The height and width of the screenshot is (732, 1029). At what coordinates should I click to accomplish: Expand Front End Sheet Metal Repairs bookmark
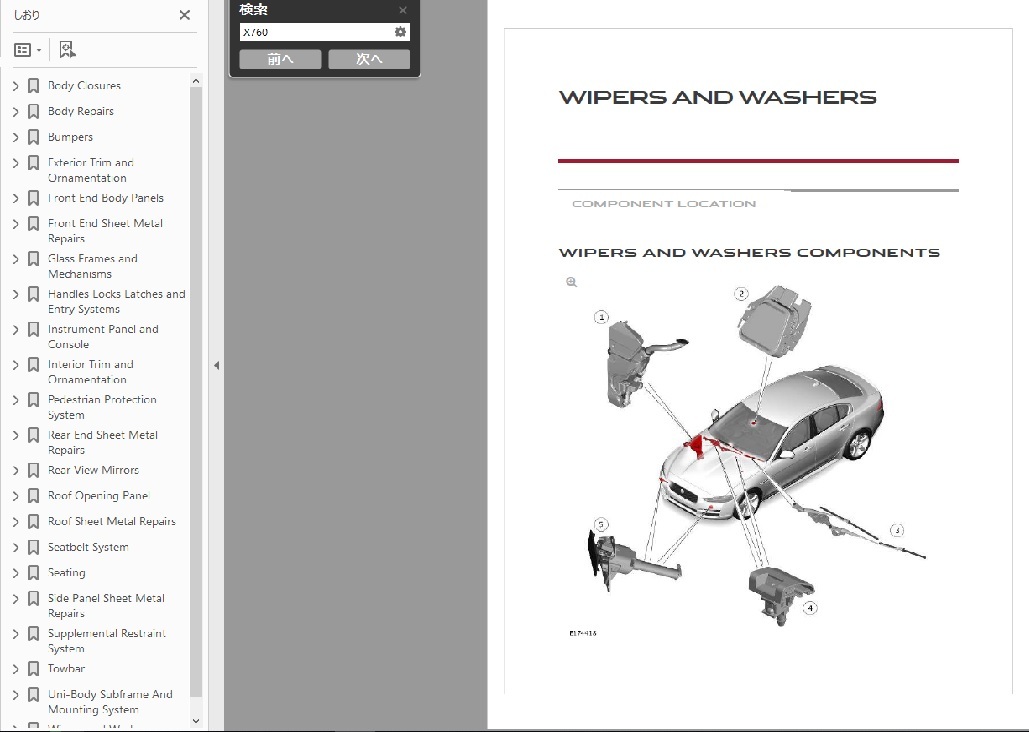pos(16,224)
